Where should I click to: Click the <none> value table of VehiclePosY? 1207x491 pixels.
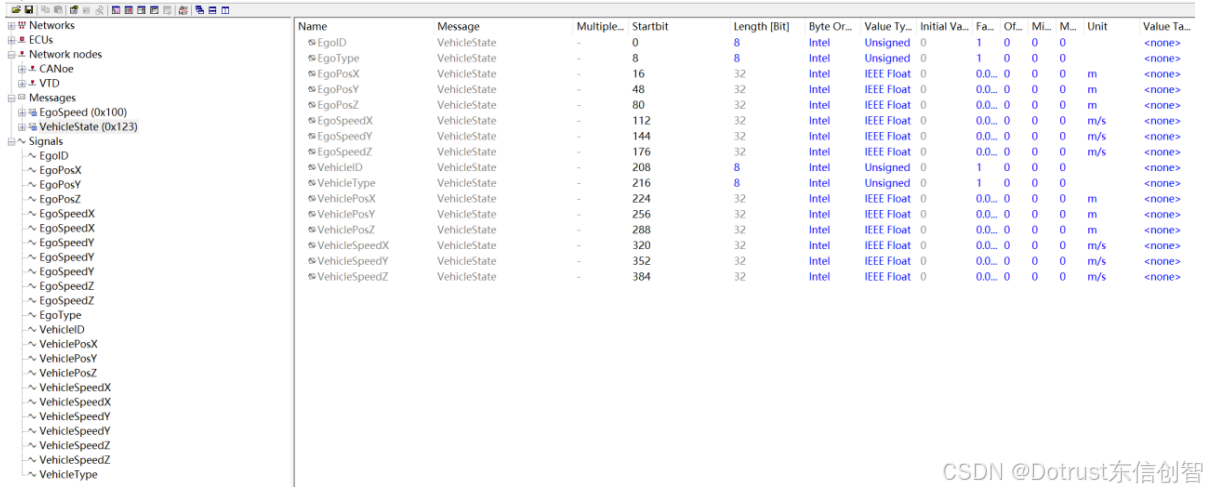click(1162, 214)
